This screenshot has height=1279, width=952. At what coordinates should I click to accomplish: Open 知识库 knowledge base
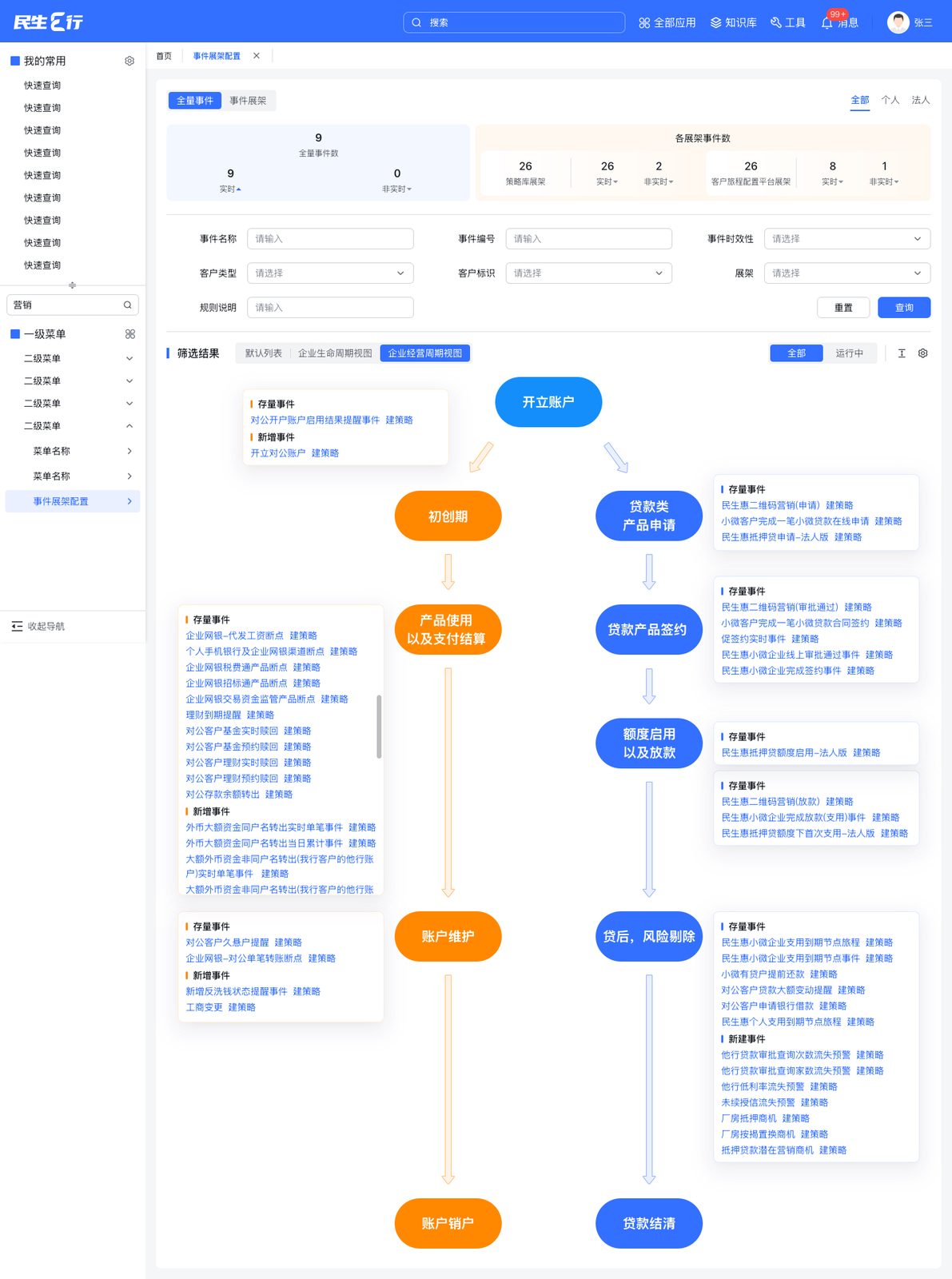pyautogui.click(x=733, y=22)
